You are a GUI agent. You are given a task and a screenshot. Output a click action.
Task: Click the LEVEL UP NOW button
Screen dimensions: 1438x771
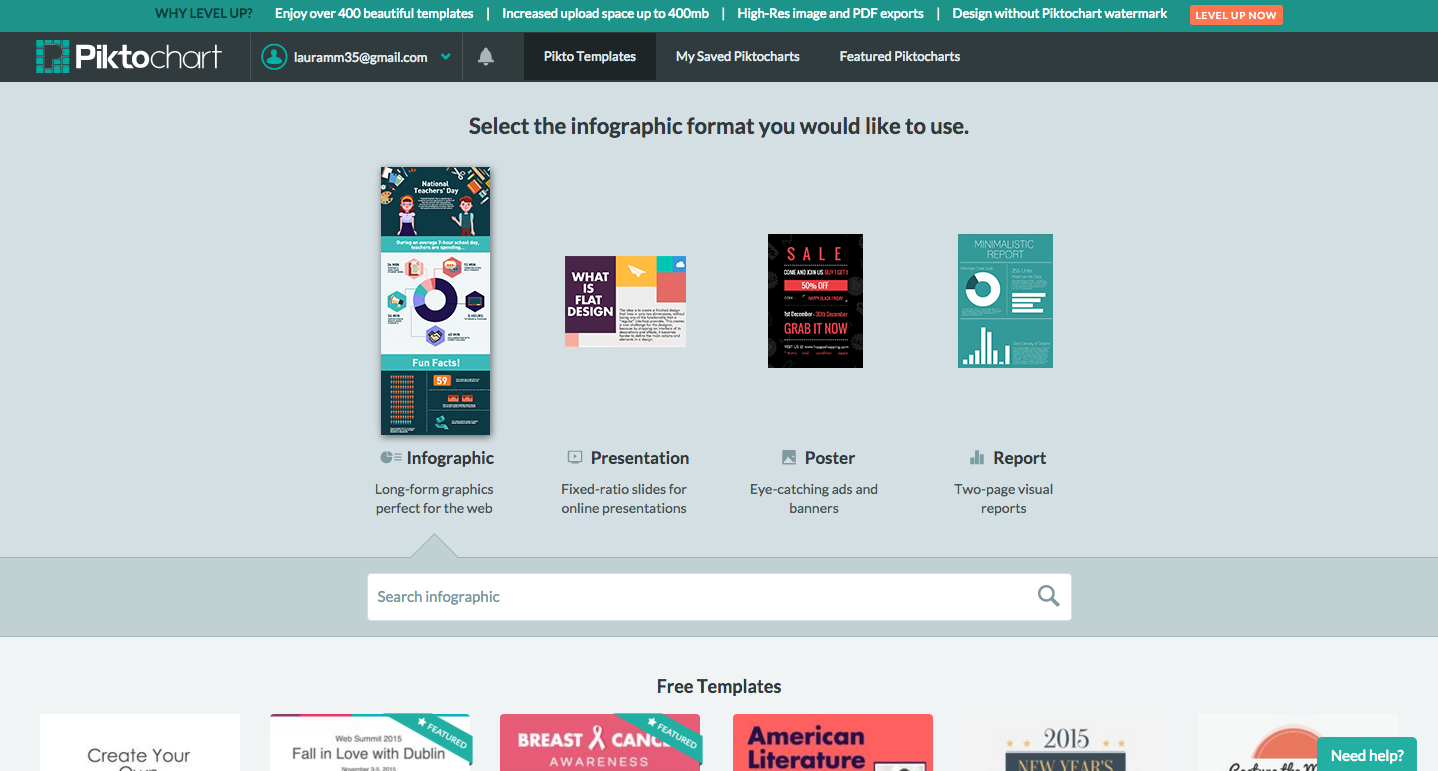pyautogui.click(x=1236, y=15)
